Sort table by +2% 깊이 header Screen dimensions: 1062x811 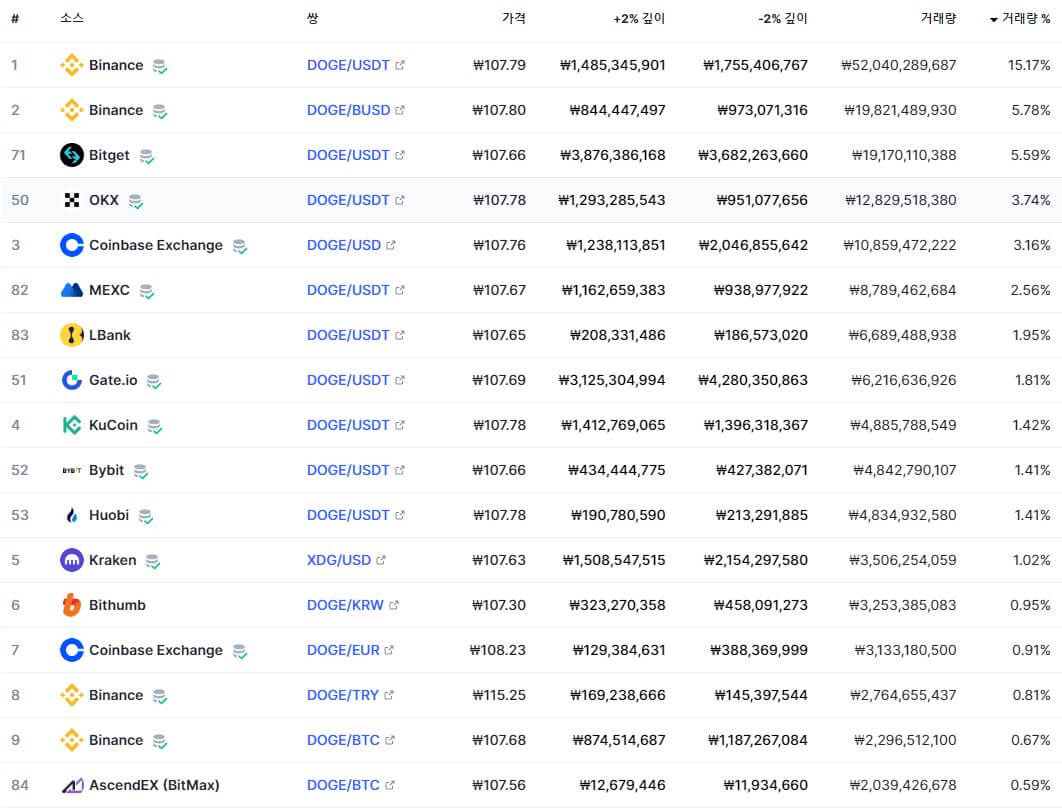(x=639, y=18)
